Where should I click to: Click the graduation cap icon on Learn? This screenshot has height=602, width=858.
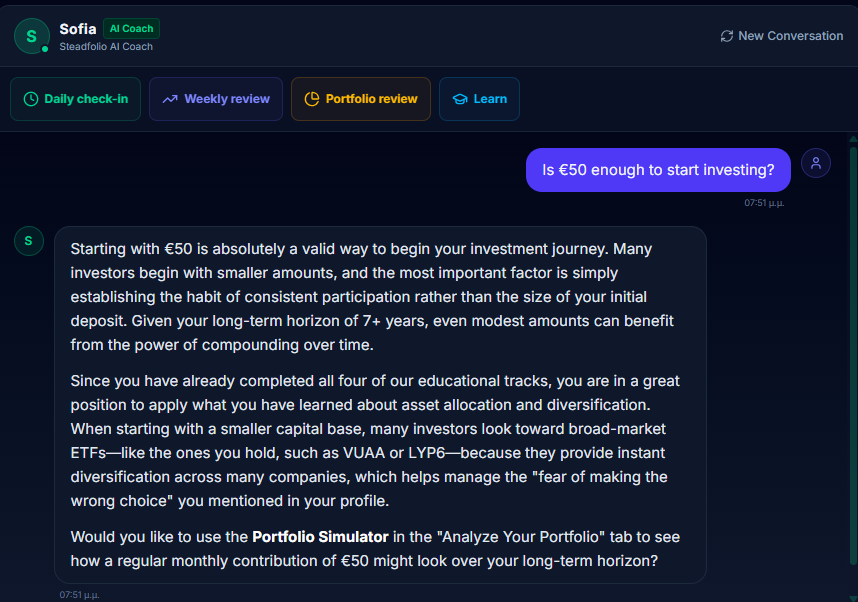click(x=460, y=99)
